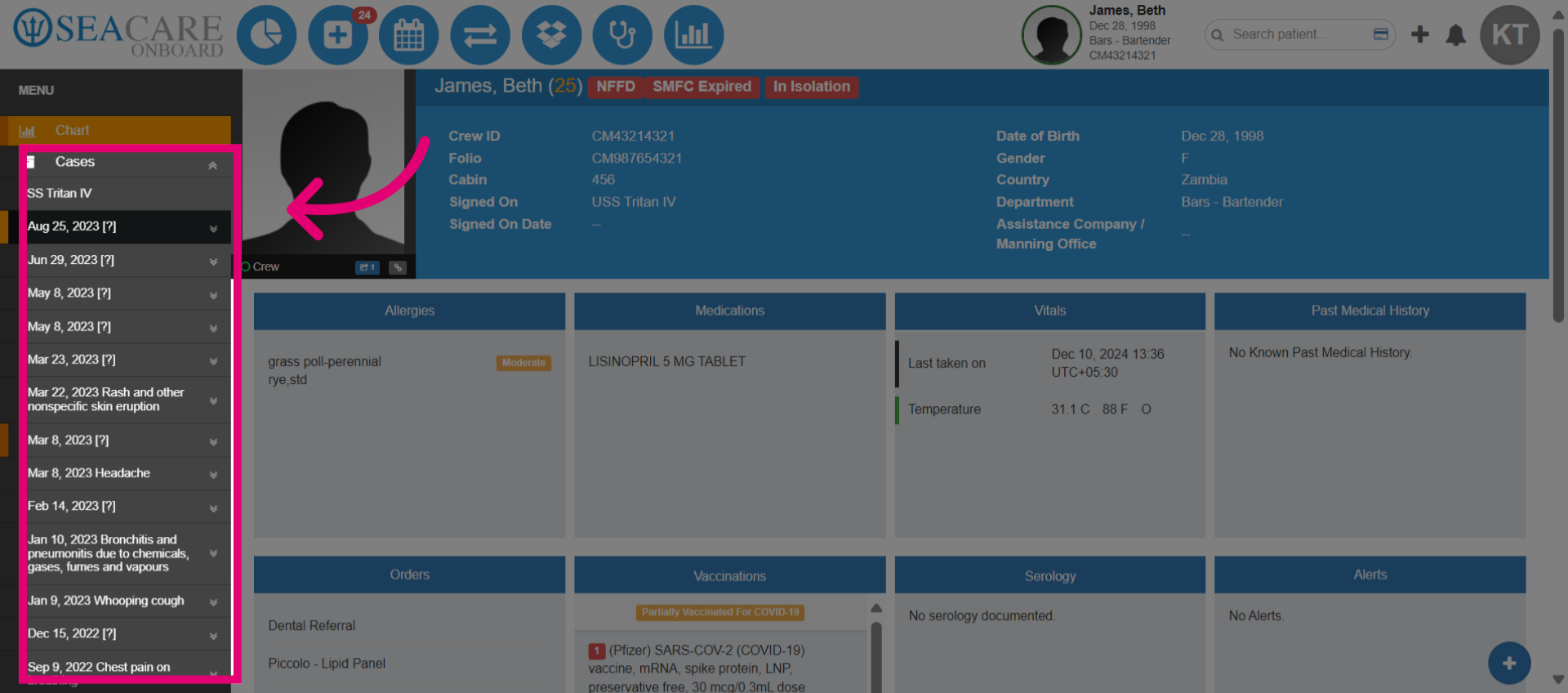Image resolution: width=1568 pixels, height=693 pixels.
Task: Open the Medications panel header
Action: point(730,311)
